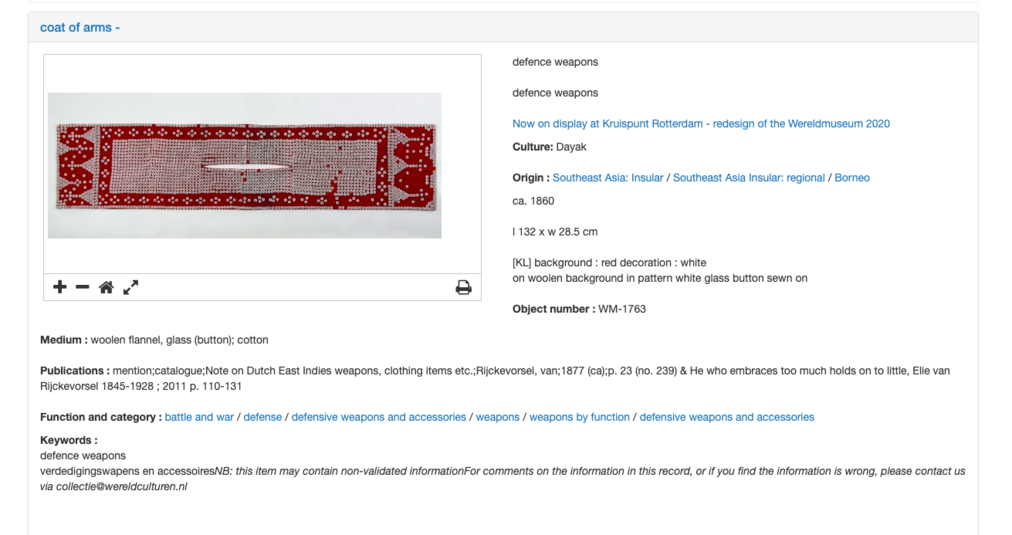Click the object number WM-1763 text
This screenshot has width=1012, height=535.
(x=621, y=309)
